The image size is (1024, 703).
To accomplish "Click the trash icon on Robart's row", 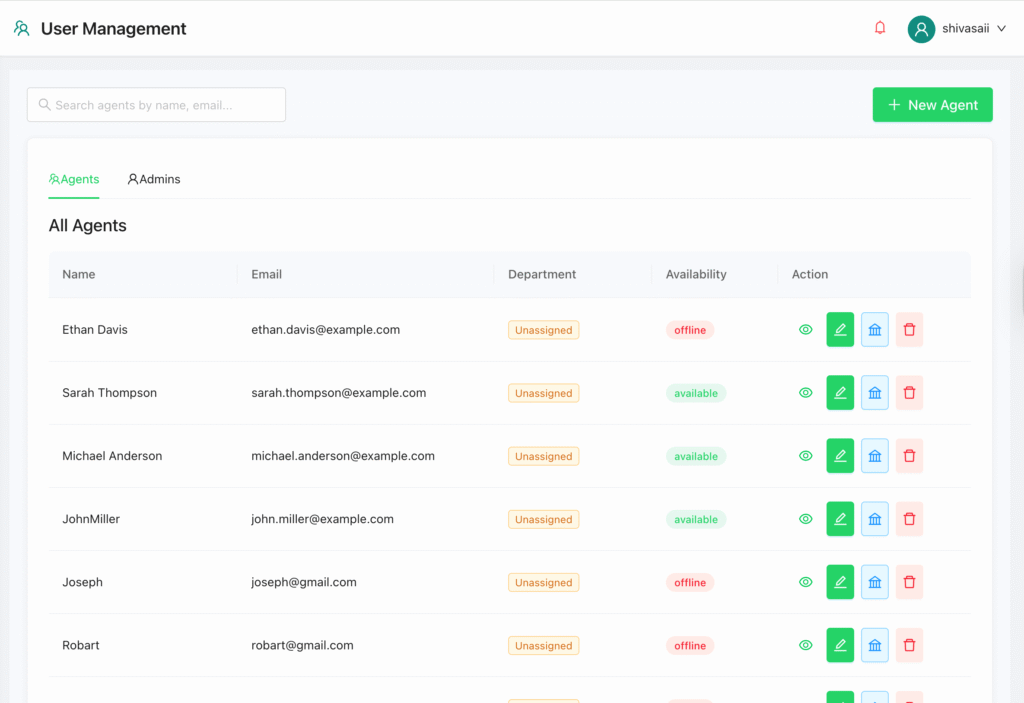I will [909, 645].
